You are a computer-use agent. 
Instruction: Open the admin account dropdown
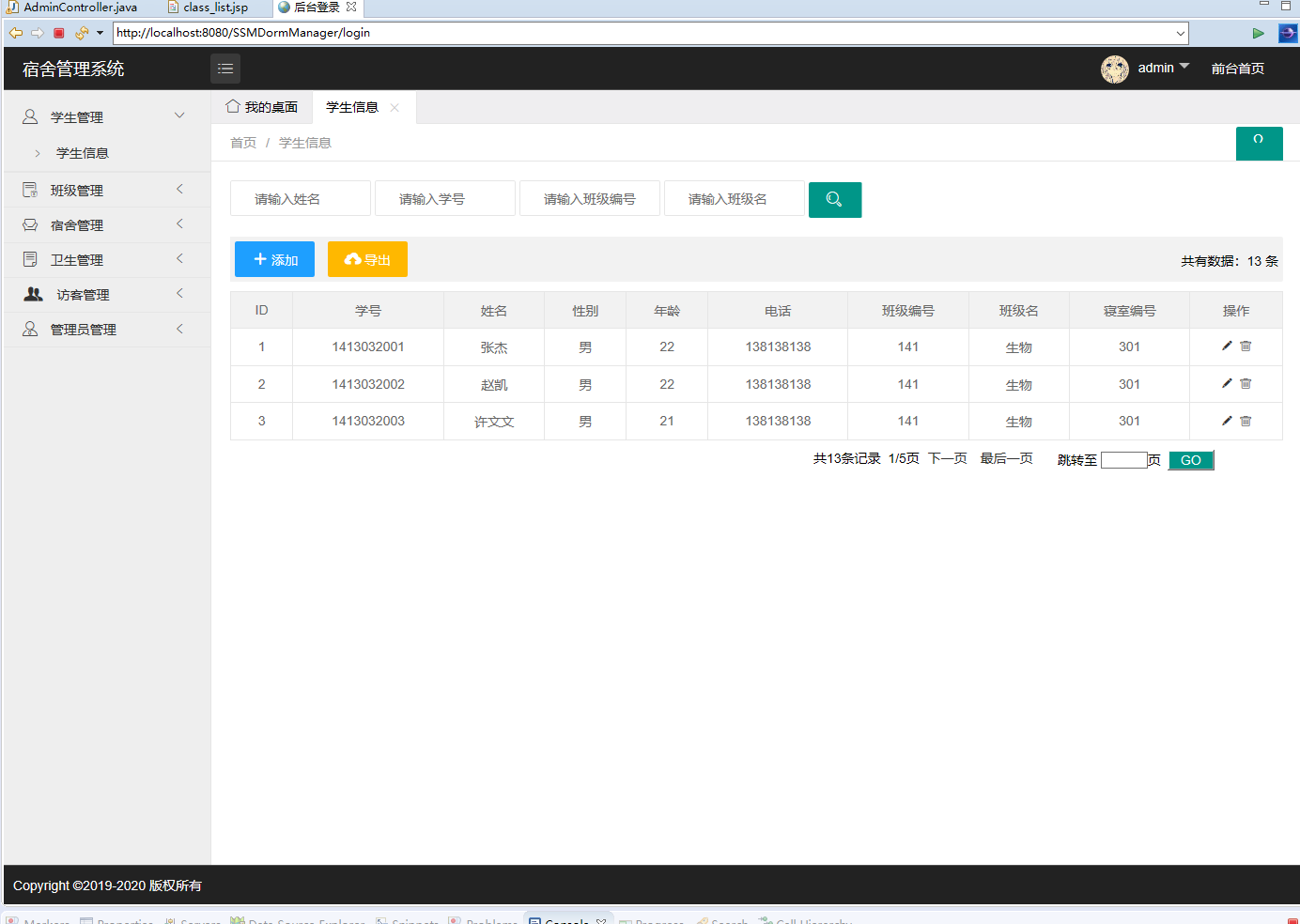1160,68
